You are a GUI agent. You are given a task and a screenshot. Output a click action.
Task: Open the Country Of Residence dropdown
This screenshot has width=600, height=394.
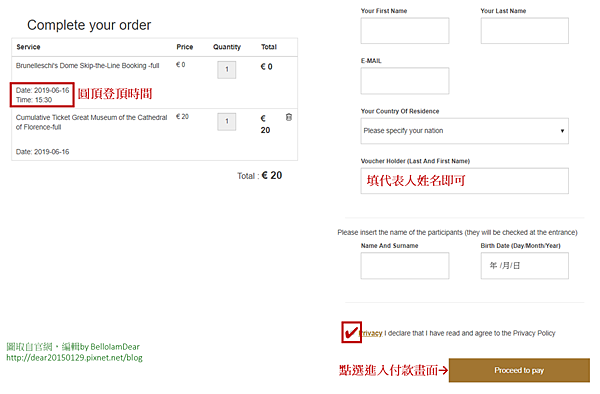point(464,131)
